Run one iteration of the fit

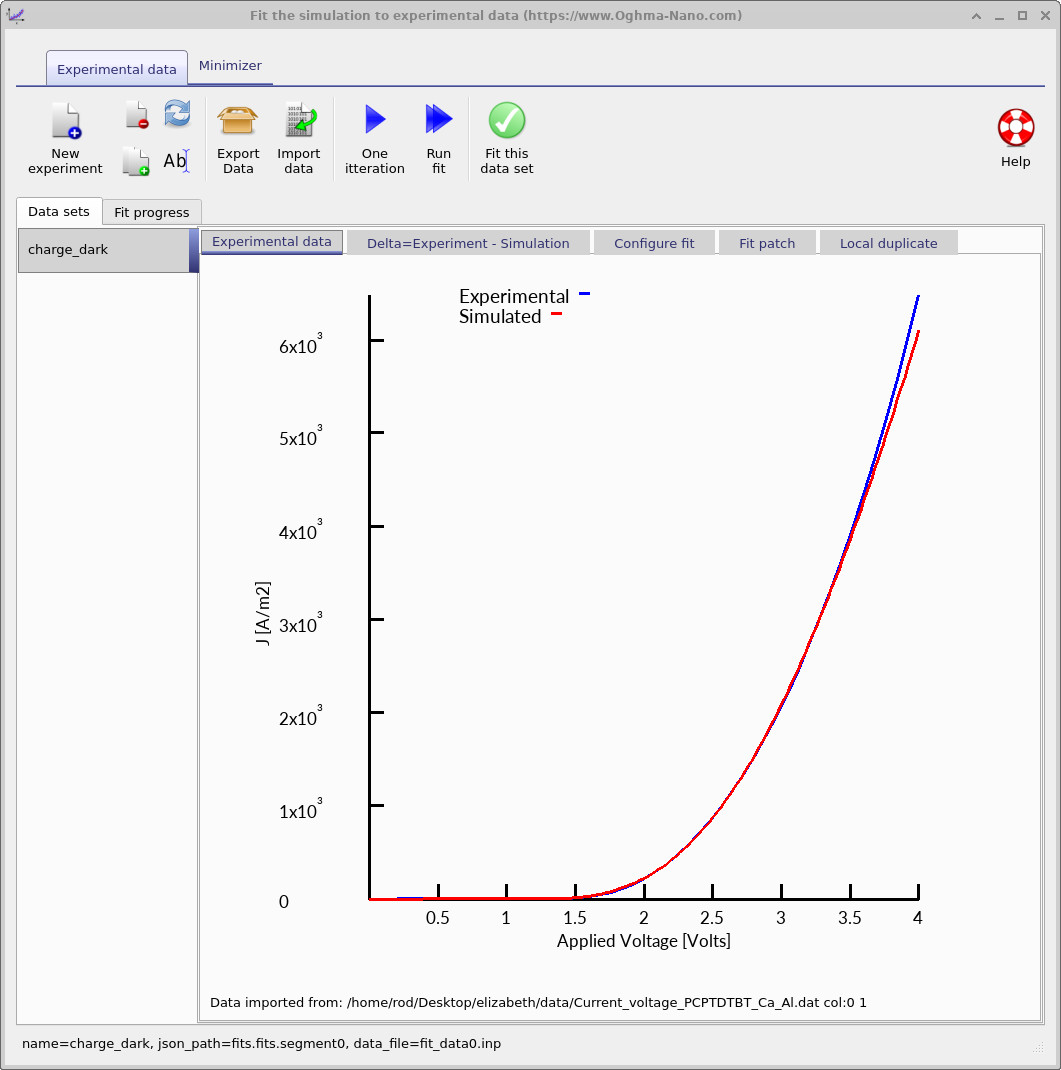(374, 138)
